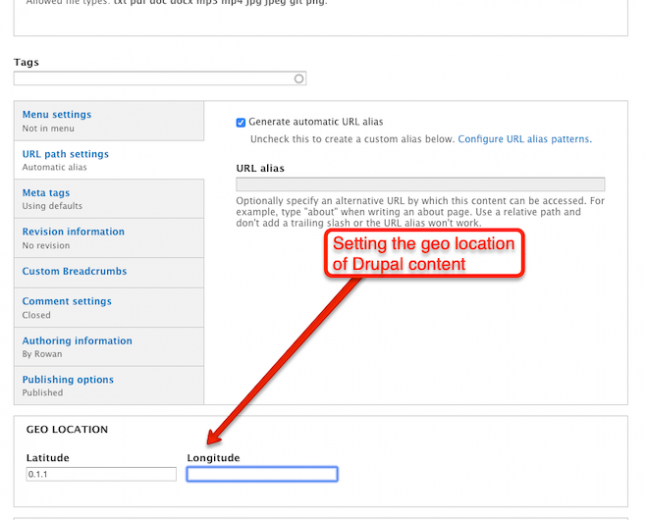Click the Tags autocomplete text field
This screenshot has width=648, height=520.
tap(160, 79)
